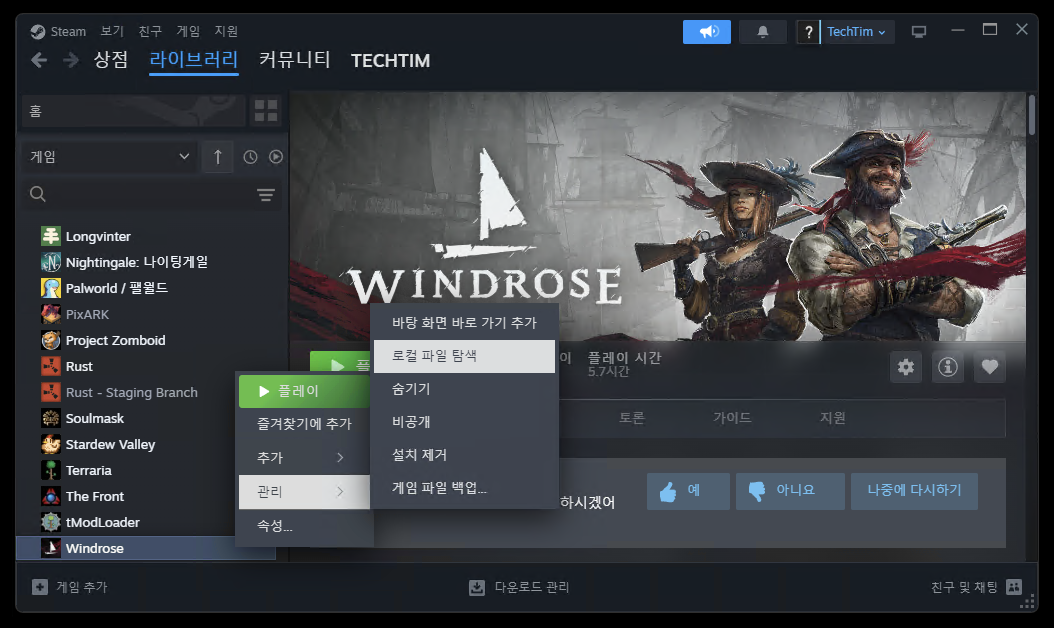Open the game info icon
Viewport: 1054px width, 628px height.
pos(948,367)
